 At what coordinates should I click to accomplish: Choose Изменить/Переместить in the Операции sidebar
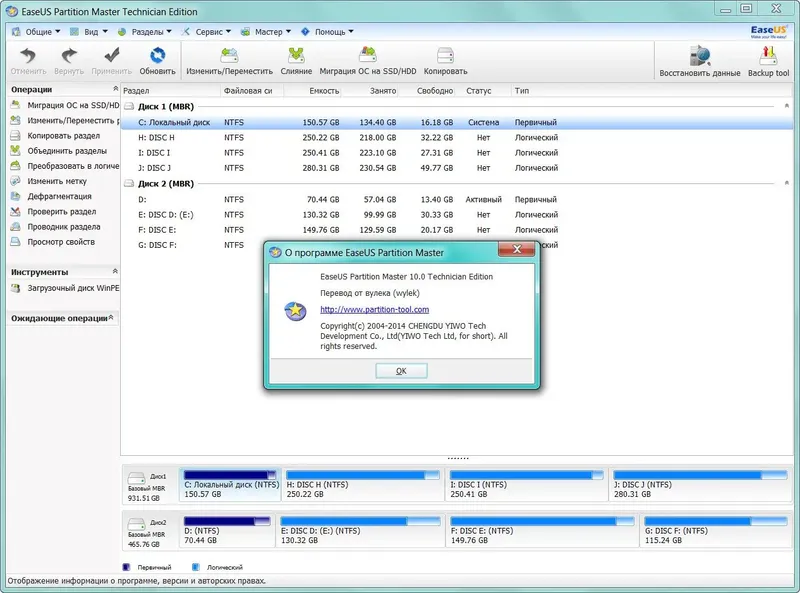coord(65,120)
